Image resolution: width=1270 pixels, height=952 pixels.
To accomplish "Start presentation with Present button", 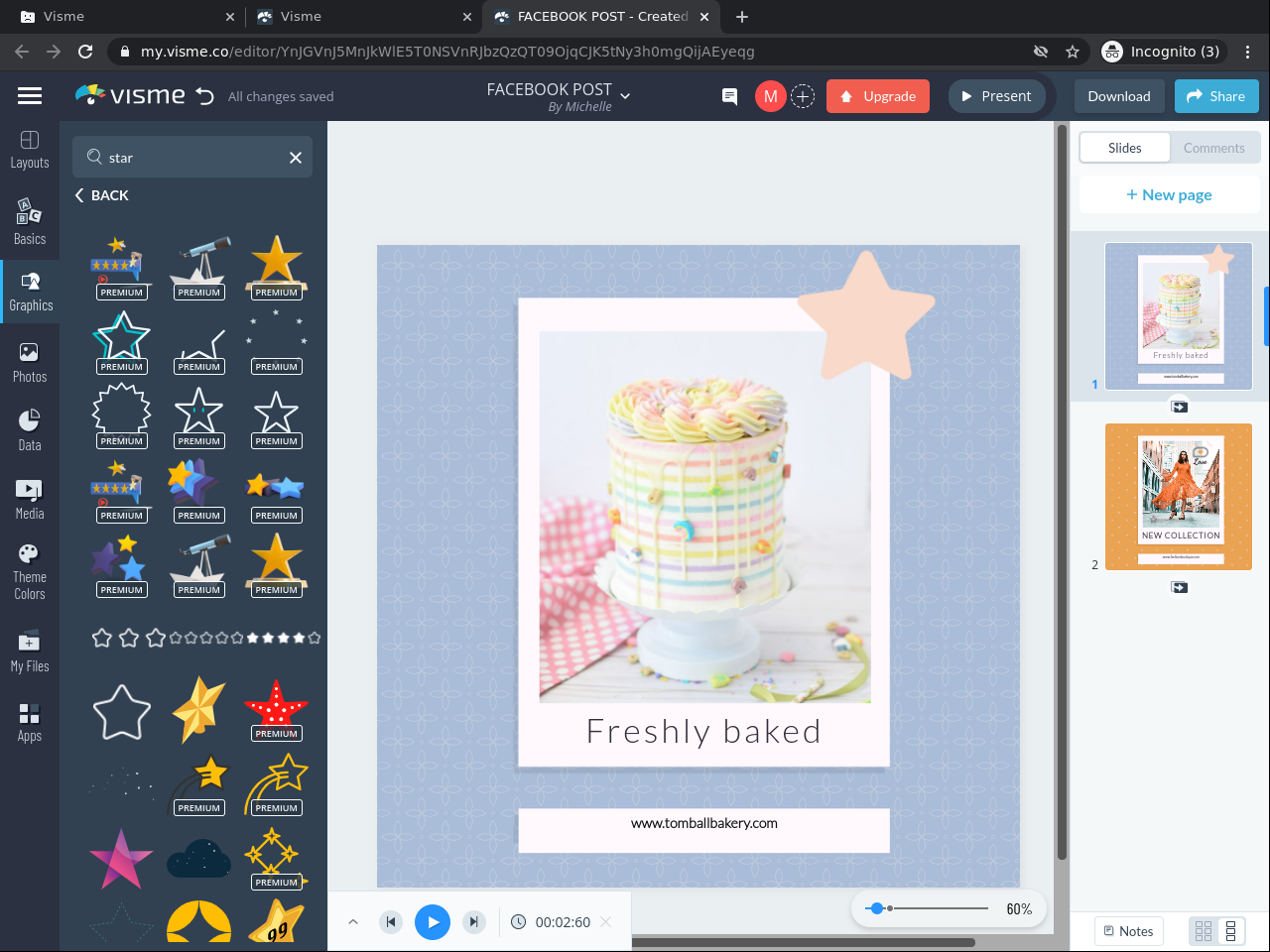I will click(997, 96).
